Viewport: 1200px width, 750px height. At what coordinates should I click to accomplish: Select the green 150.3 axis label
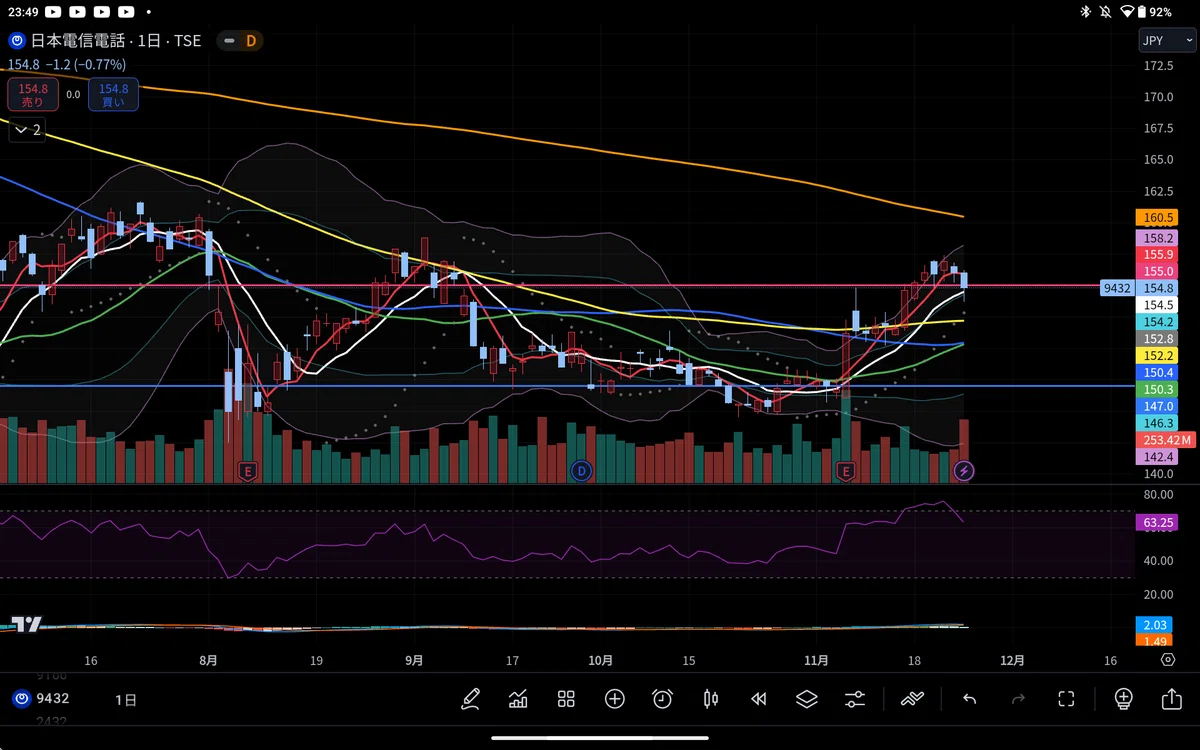[1157, 389]
